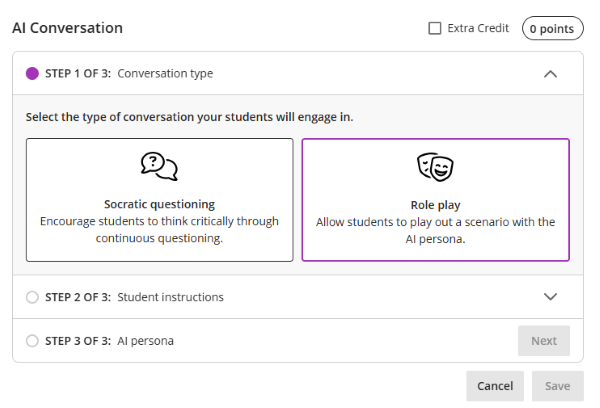The image size is (600, 408).
Task: Click the Conversation type step header label
Action: (165, 73)
